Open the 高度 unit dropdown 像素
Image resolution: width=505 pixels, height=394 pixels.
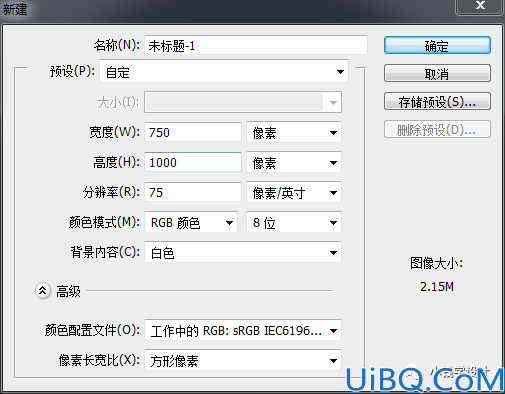coord(294,162)
